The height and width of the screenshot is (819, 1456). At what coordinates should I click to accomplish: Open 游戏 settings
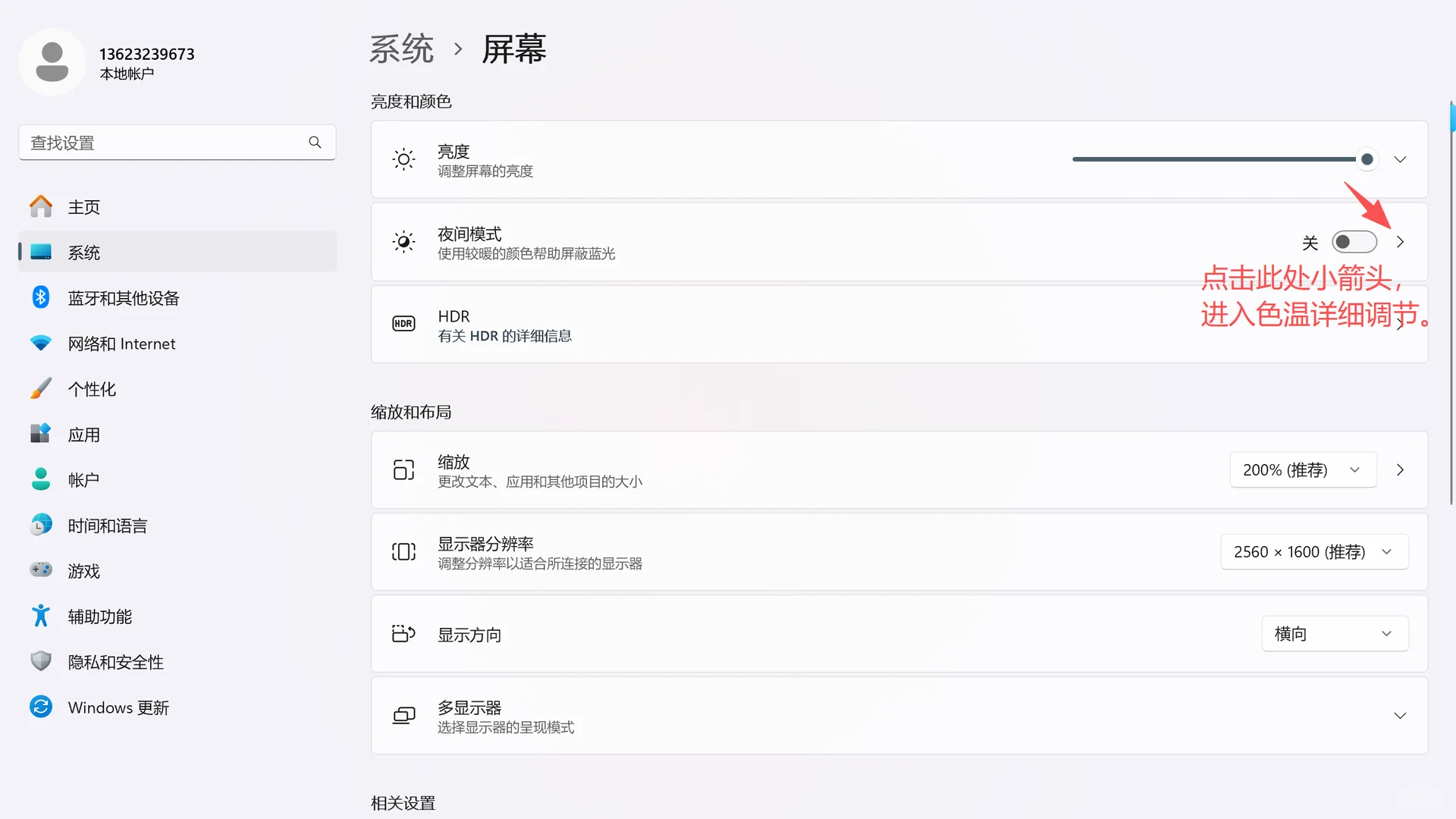[x=83, y=570]
